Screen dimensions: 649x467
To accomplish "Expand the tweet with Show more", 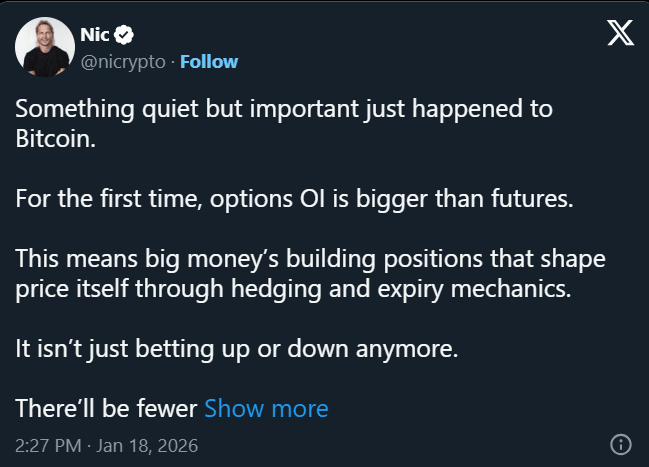I will [266, 408].
